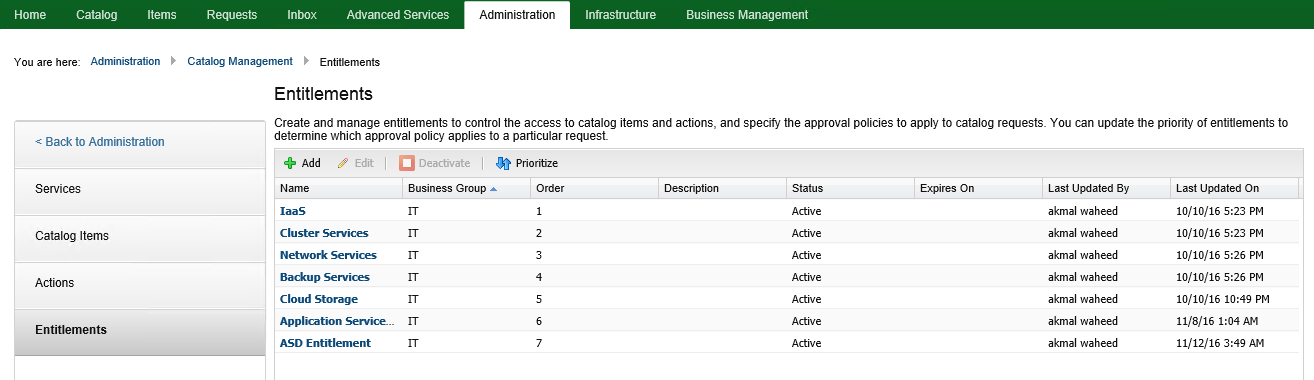Open the ASD Entitlement row link
Screen dimensions: 1314x380
coord(325,343)
